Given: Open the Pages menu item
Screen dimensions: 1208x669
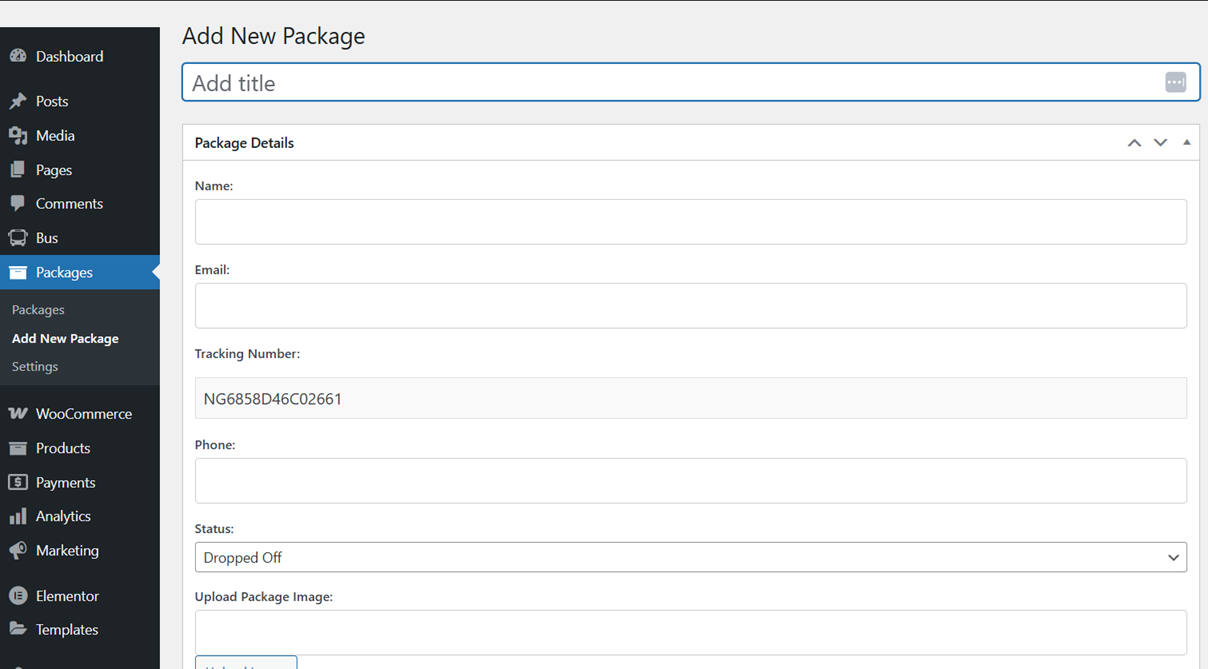Looking at the screenshot, I should (x=54, y=170).
